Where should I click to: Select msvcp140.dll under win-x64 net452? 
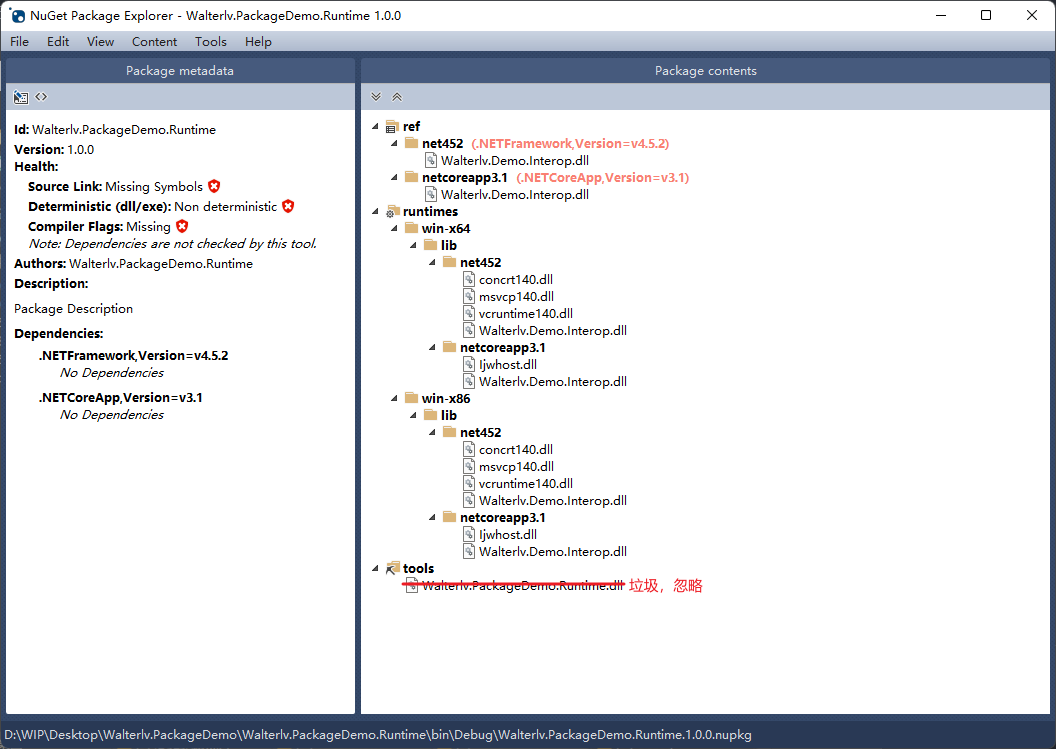click(515, 296)
